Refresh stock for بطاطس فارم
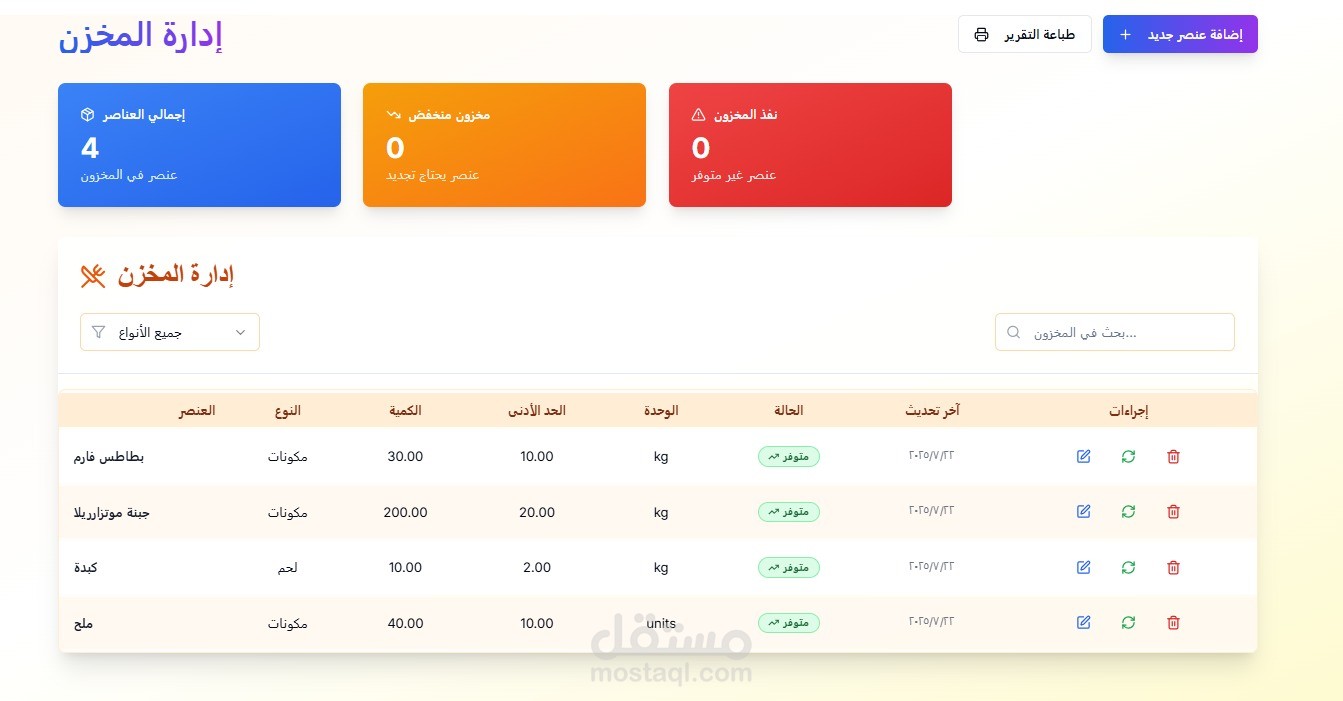This screenshot has height=701, width=1343. 1128,456
